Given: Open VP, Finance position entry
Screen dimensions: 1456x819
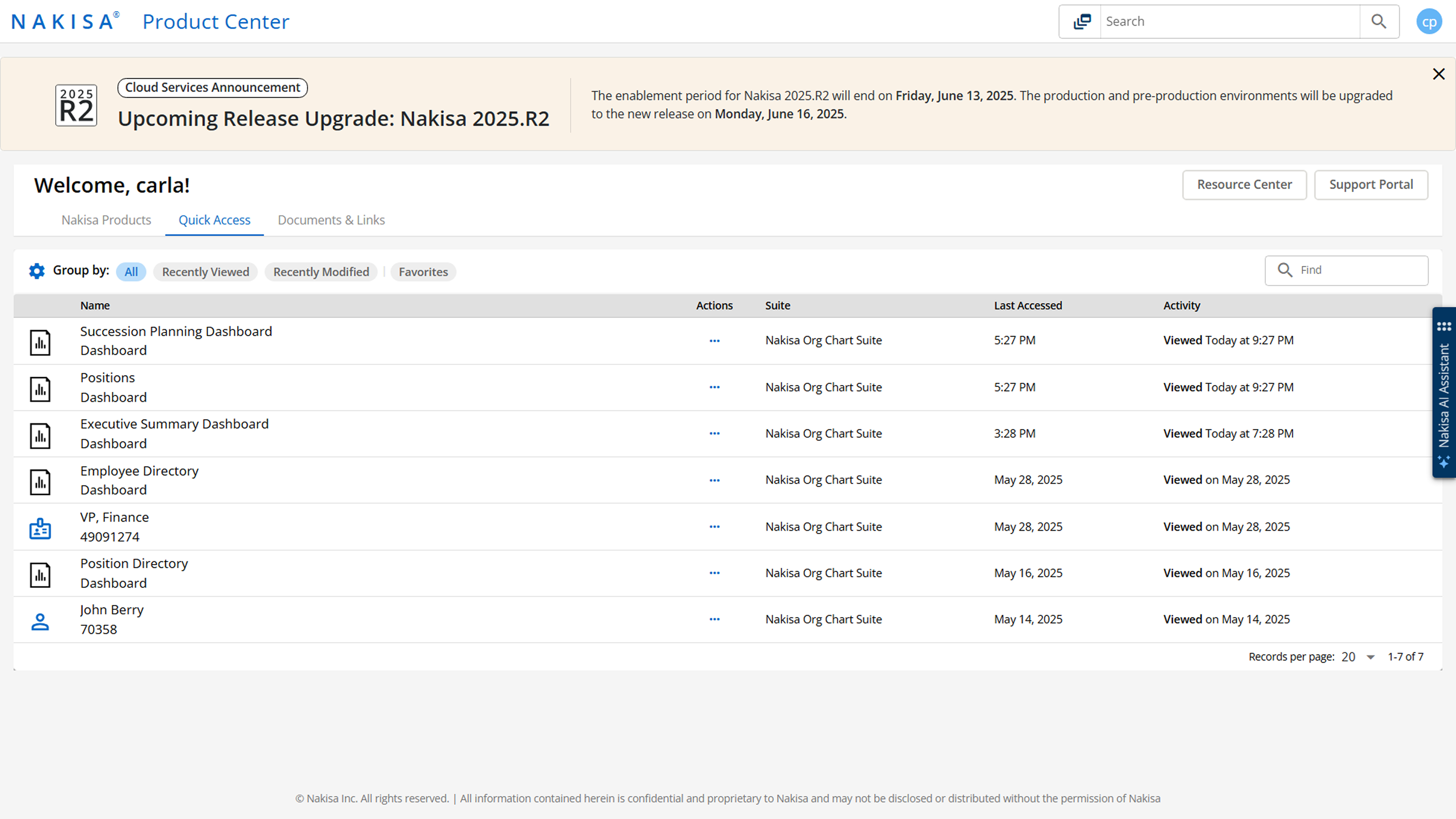Looking at the screenshot, I should tap(114, 517).
